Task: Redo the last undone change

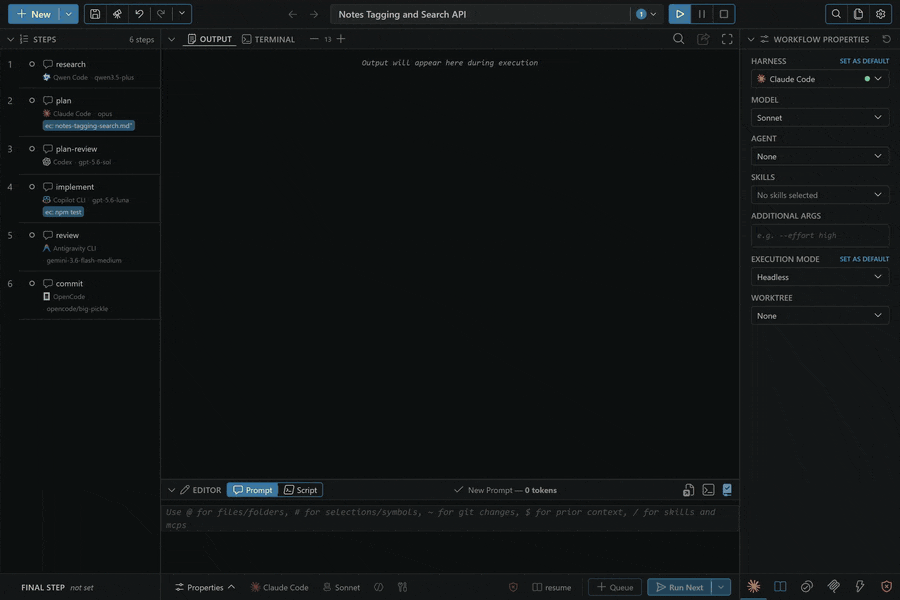Action: tap(161, 14)
